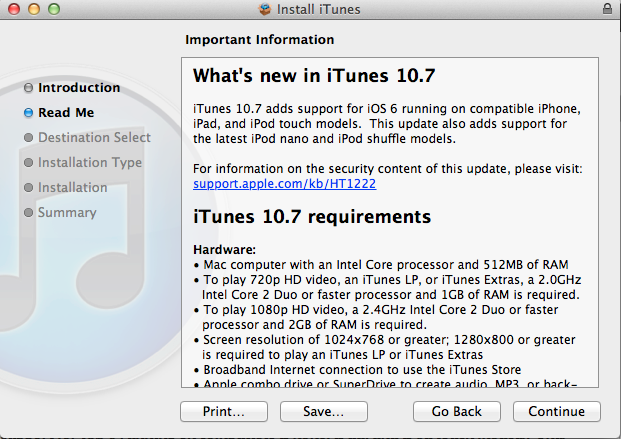Screen dimensions: 621x439
Task: Click the Installation step label
Action: 72,187
